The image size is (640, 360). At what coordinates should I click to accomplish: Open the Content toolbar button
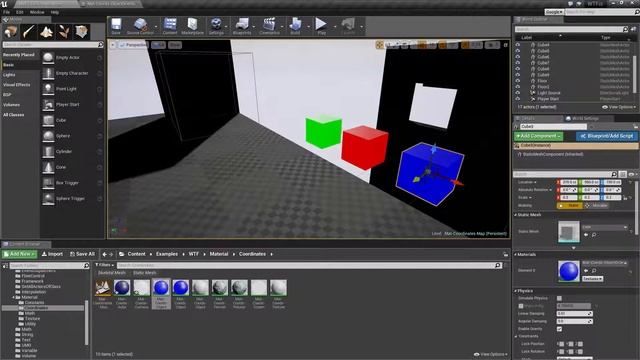[x=170, y=25]
